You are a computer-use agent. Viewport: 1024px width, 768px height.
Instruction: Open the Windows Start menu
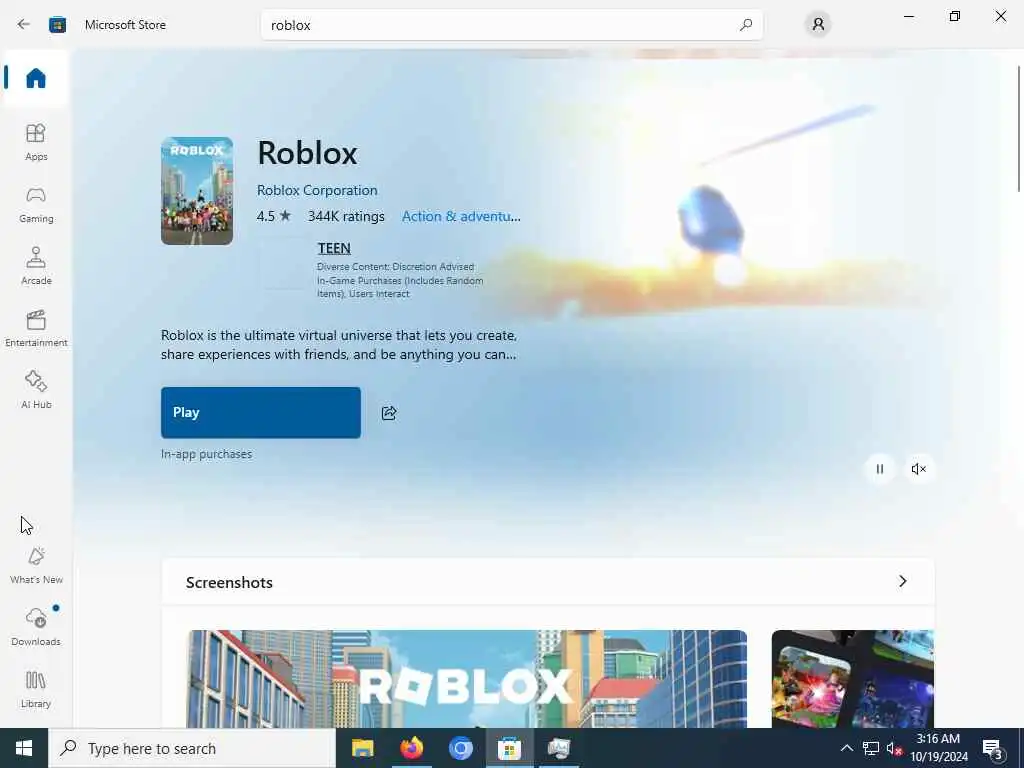point(24,748)
